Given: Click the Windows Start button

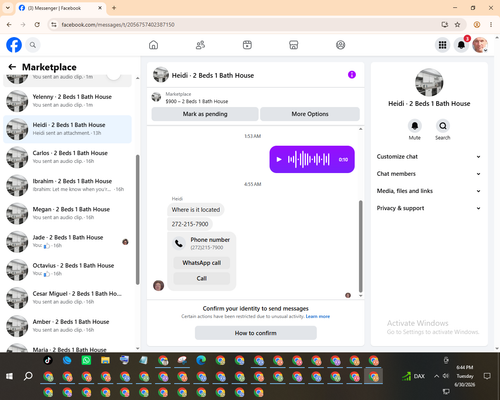Looking at the screenshot, I should click(9, 376).
